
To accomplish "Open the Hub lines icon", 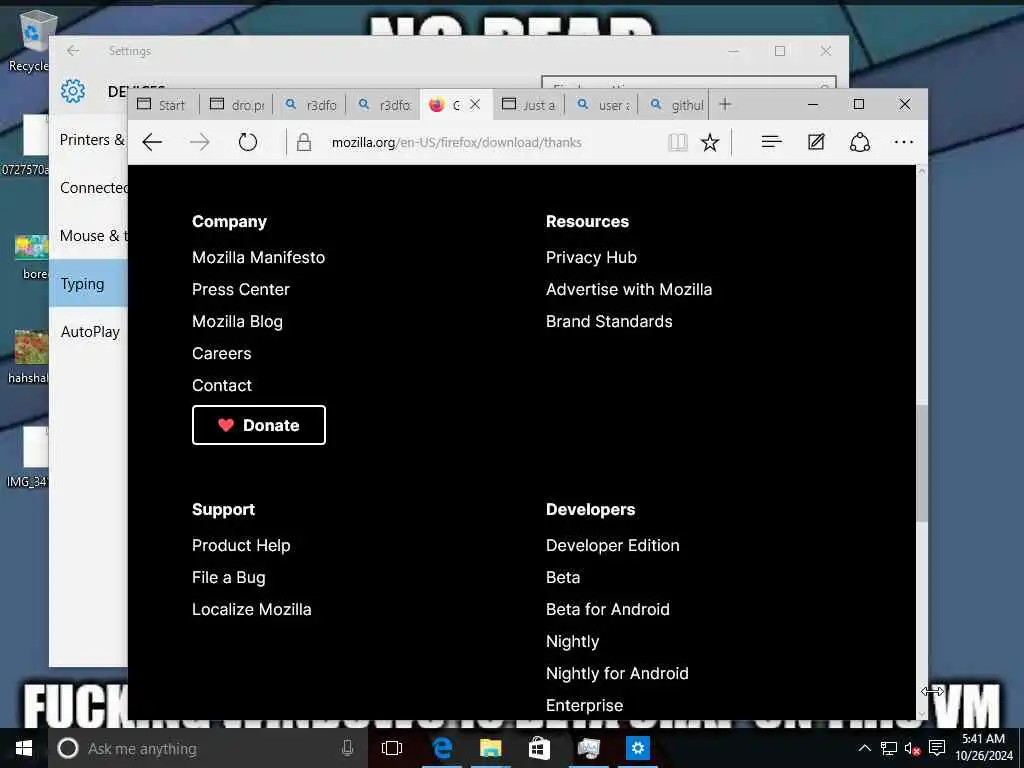I will pyautogui.click(x=771, y=142).
